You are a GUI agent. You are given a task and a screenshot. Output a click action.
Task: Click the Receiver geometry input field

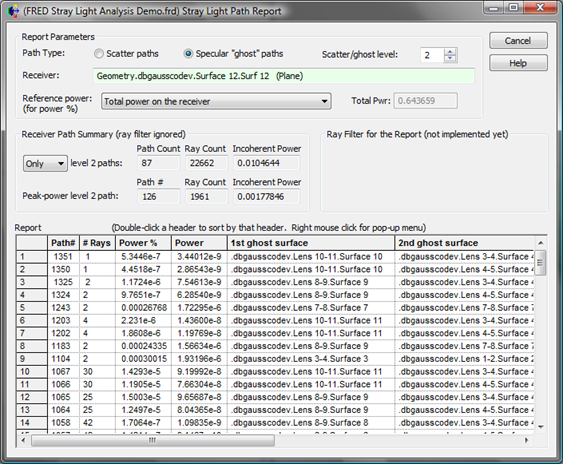(x=284, y=76)
